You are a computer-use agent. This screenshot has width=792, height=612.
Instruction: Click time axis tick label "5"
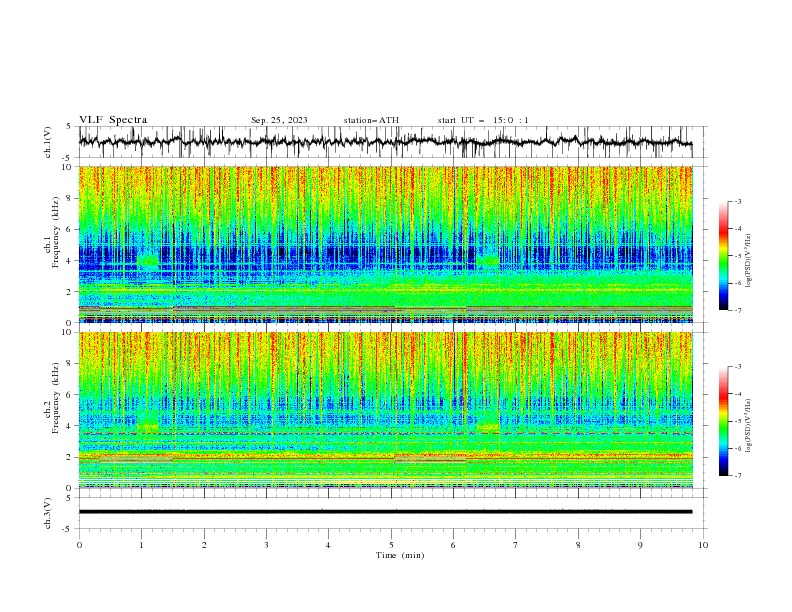click(x=391, y=545)
